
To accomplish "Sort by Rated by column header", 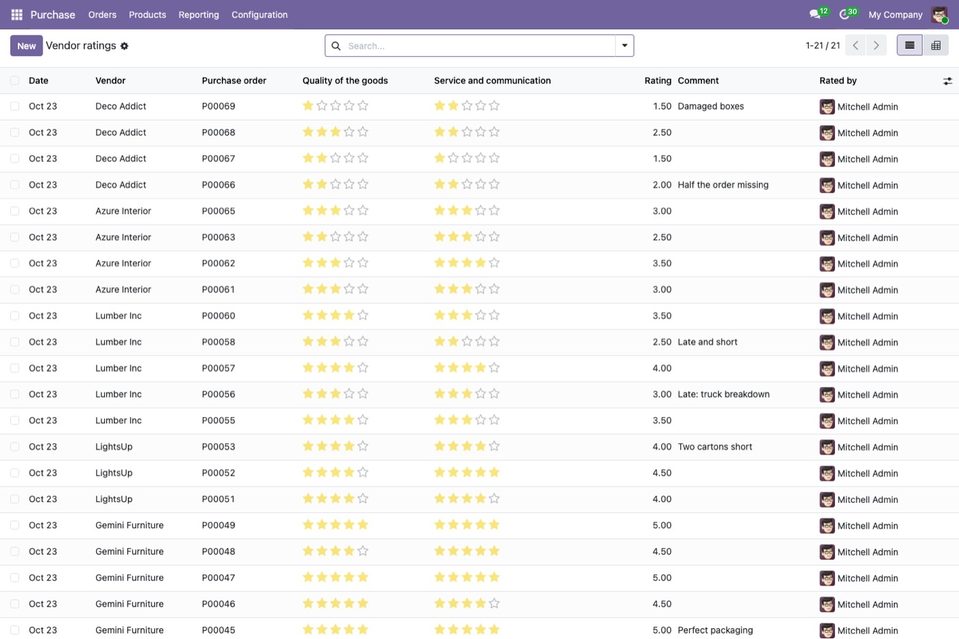I will tap(838, 81).
